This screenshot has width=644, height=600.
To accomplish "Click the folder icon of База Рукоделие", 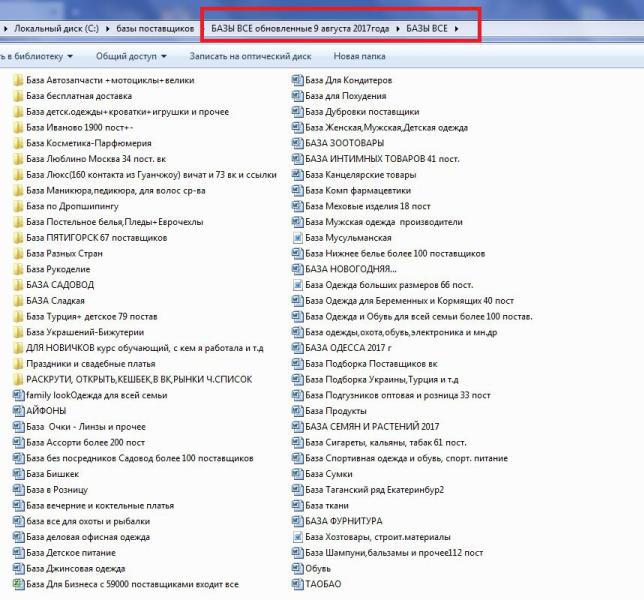I will point(18,269).
